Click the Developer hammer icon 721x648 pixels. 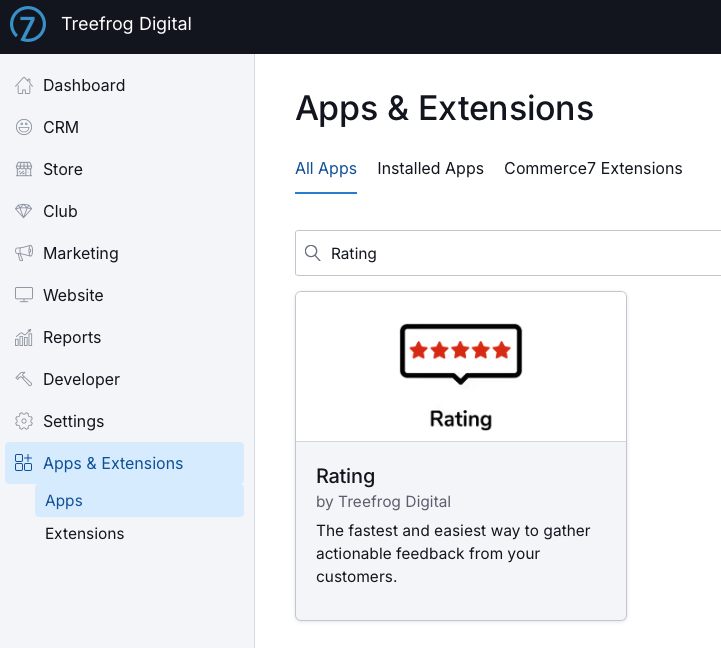(x=24, y=379)
